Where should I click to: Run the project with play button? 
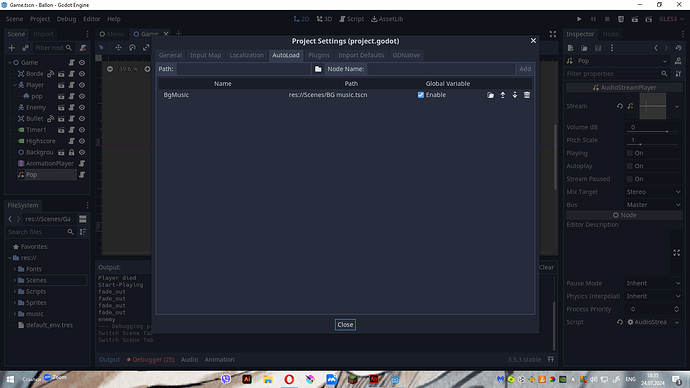579,19
